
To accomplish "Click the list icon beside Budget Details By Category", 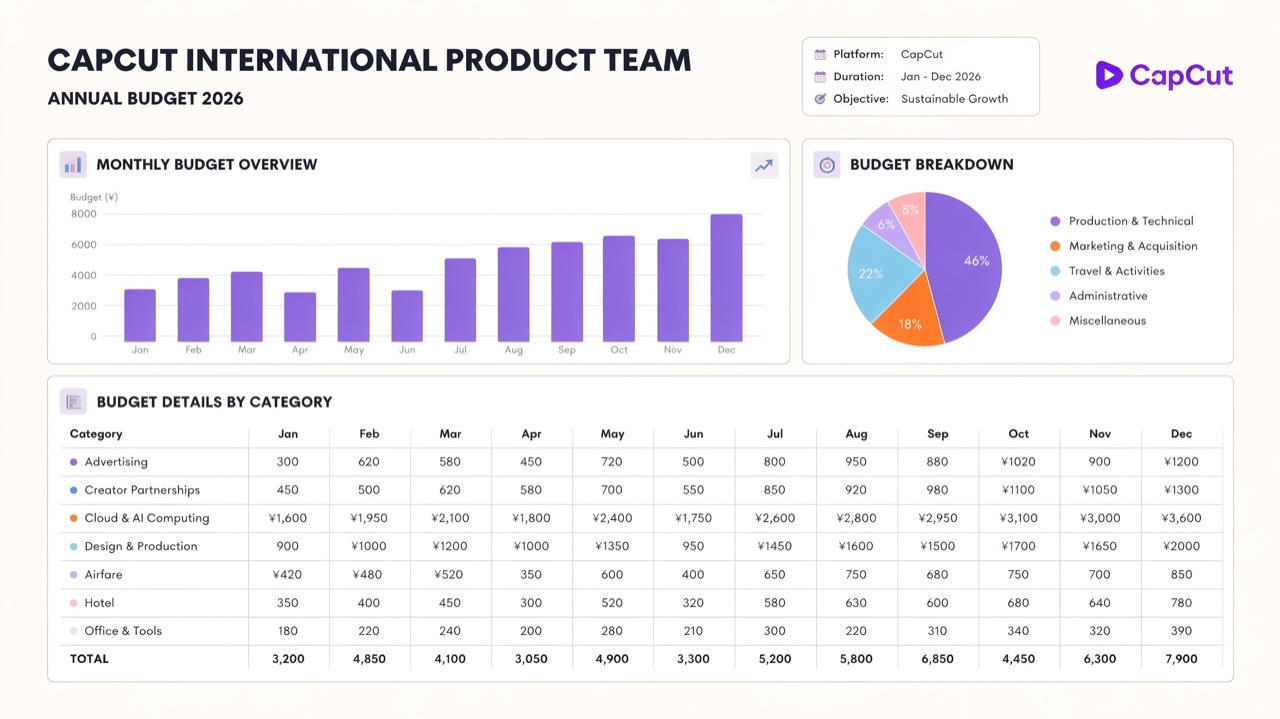I will coord(73,402).
